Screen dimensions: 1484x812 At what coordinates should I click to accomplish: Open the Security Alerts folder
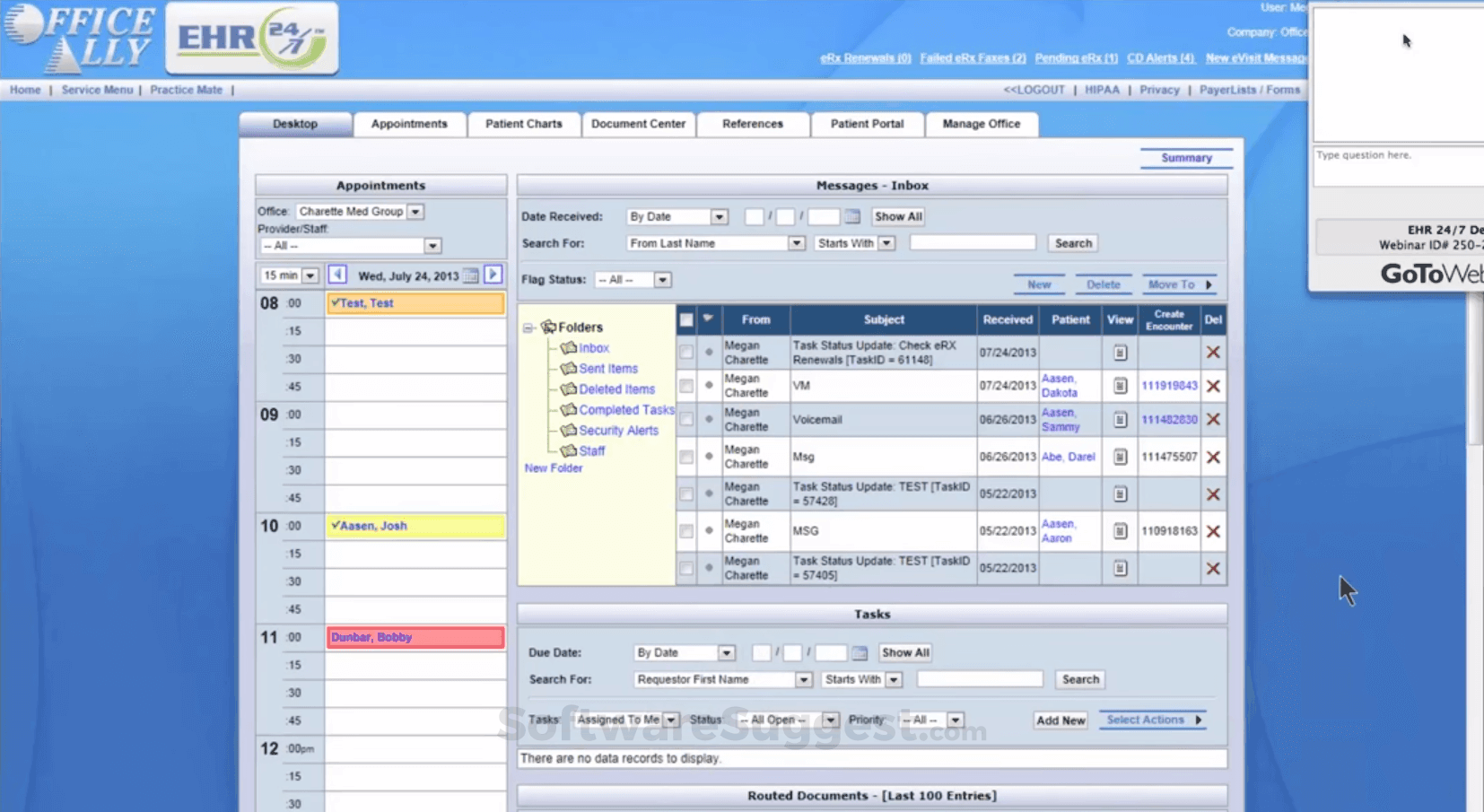pyautogui.click(x=619, y=430)
